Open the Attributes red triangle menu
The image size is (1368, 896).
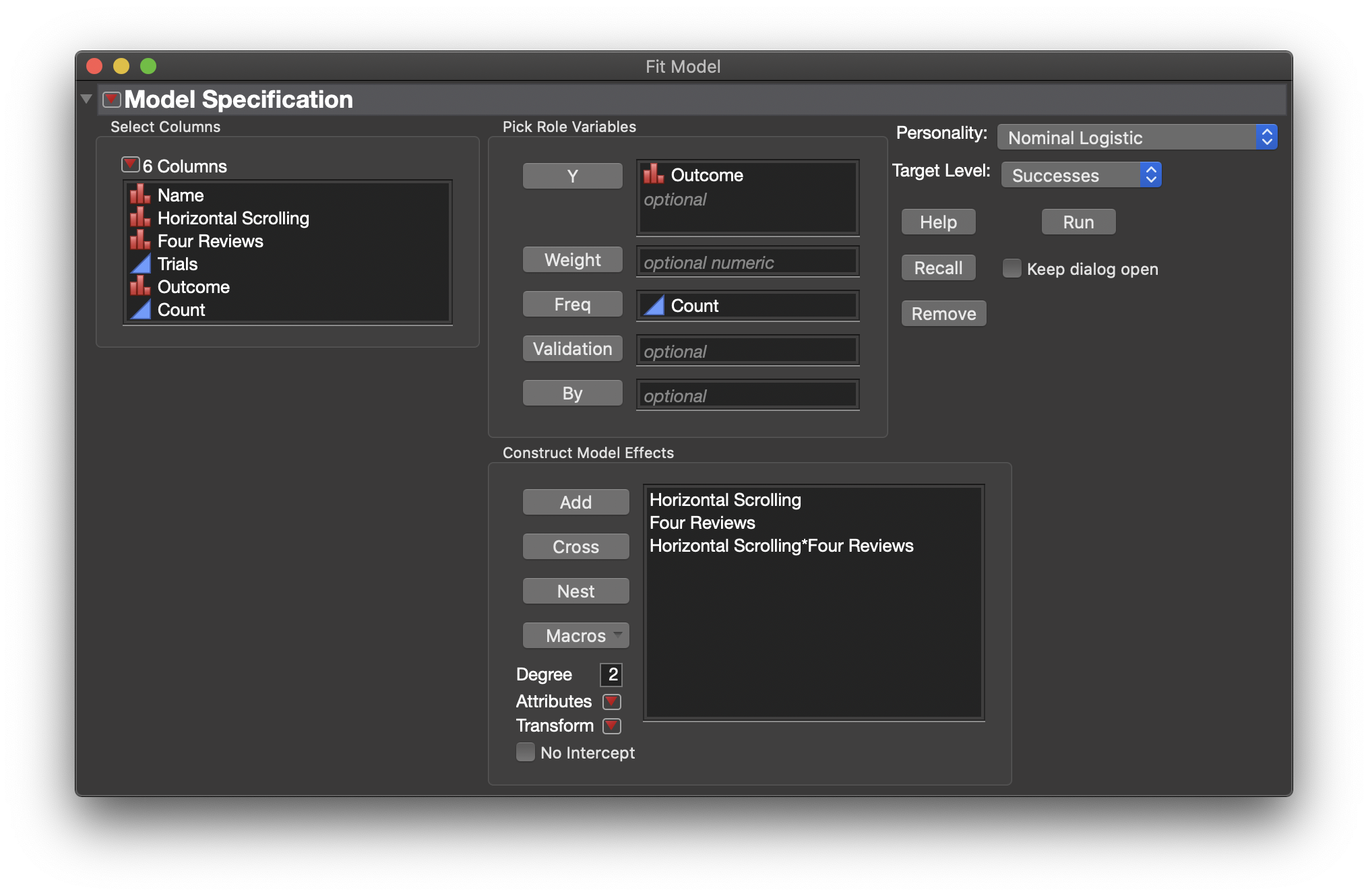611,702
